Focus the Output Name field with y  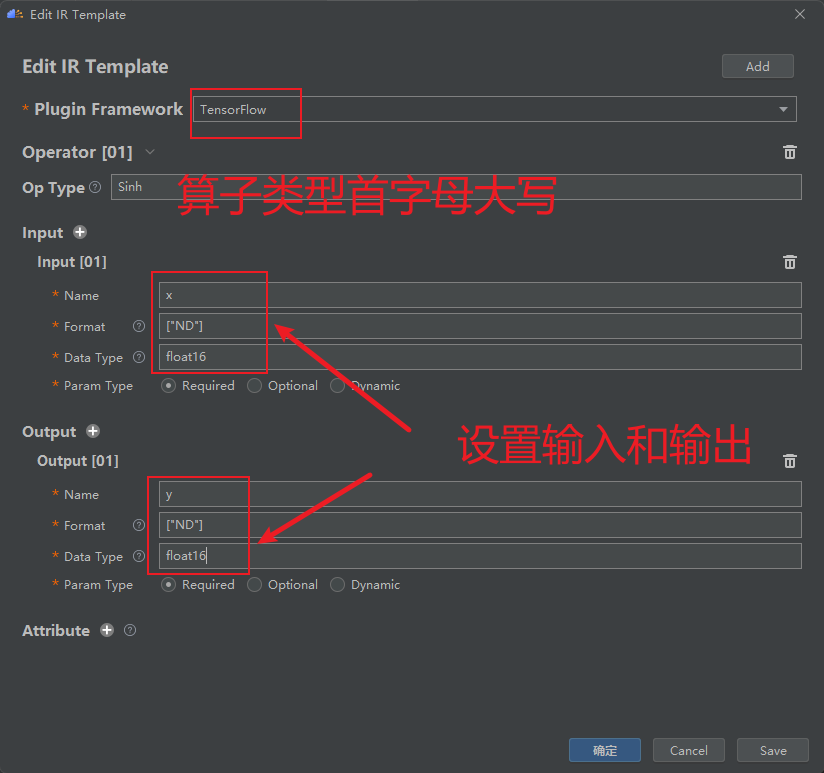coord(480,494)
